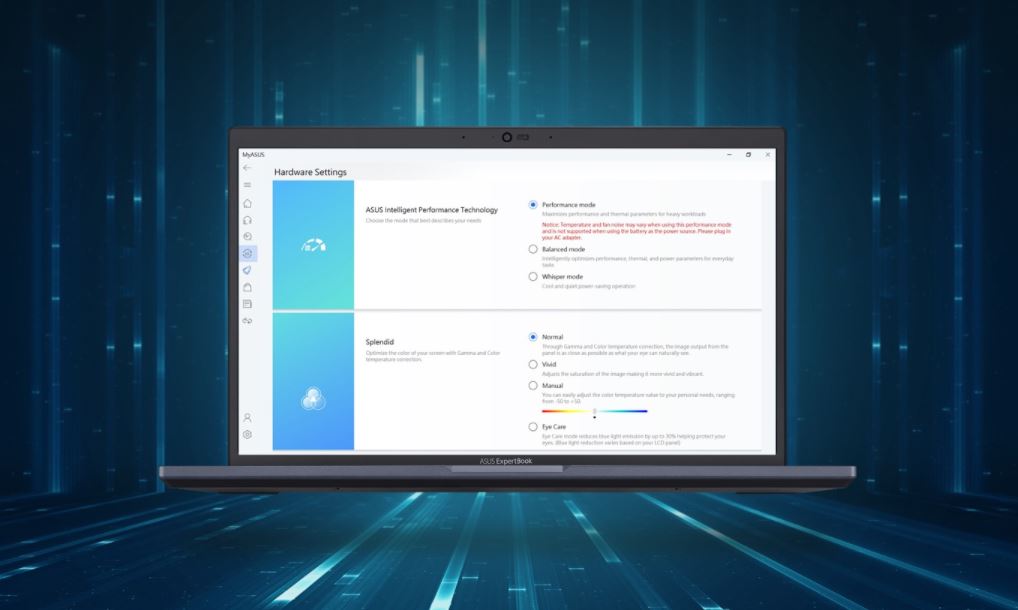Choose Balanced mode option
The width and height of the screenshot is (1018, 610).
533,249
